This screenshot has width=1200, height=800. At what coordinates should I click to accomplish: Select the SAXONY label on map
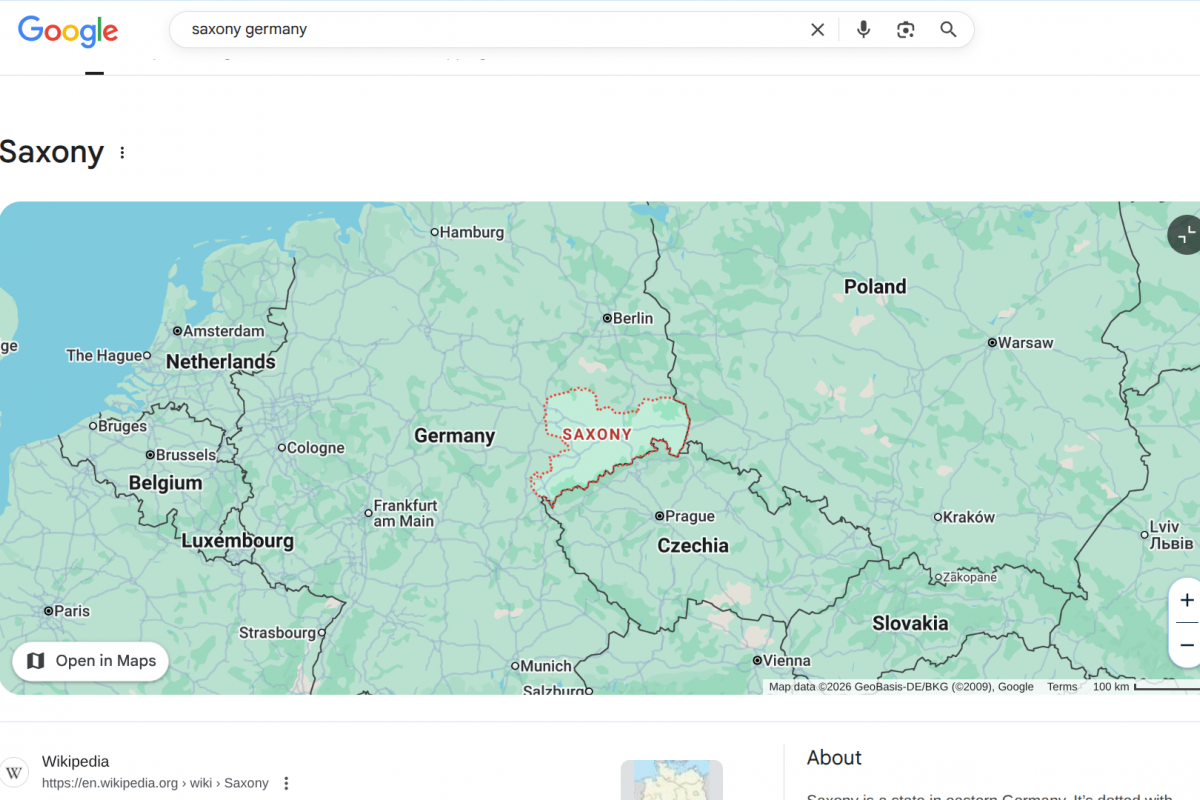click(x=597, y=435)
